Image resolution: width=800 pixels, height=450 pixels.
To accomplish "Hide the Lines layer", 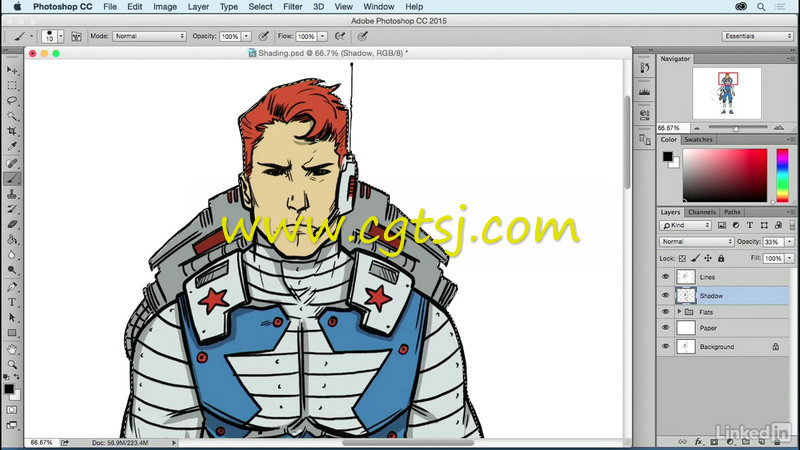I will [x=665, y=277].
